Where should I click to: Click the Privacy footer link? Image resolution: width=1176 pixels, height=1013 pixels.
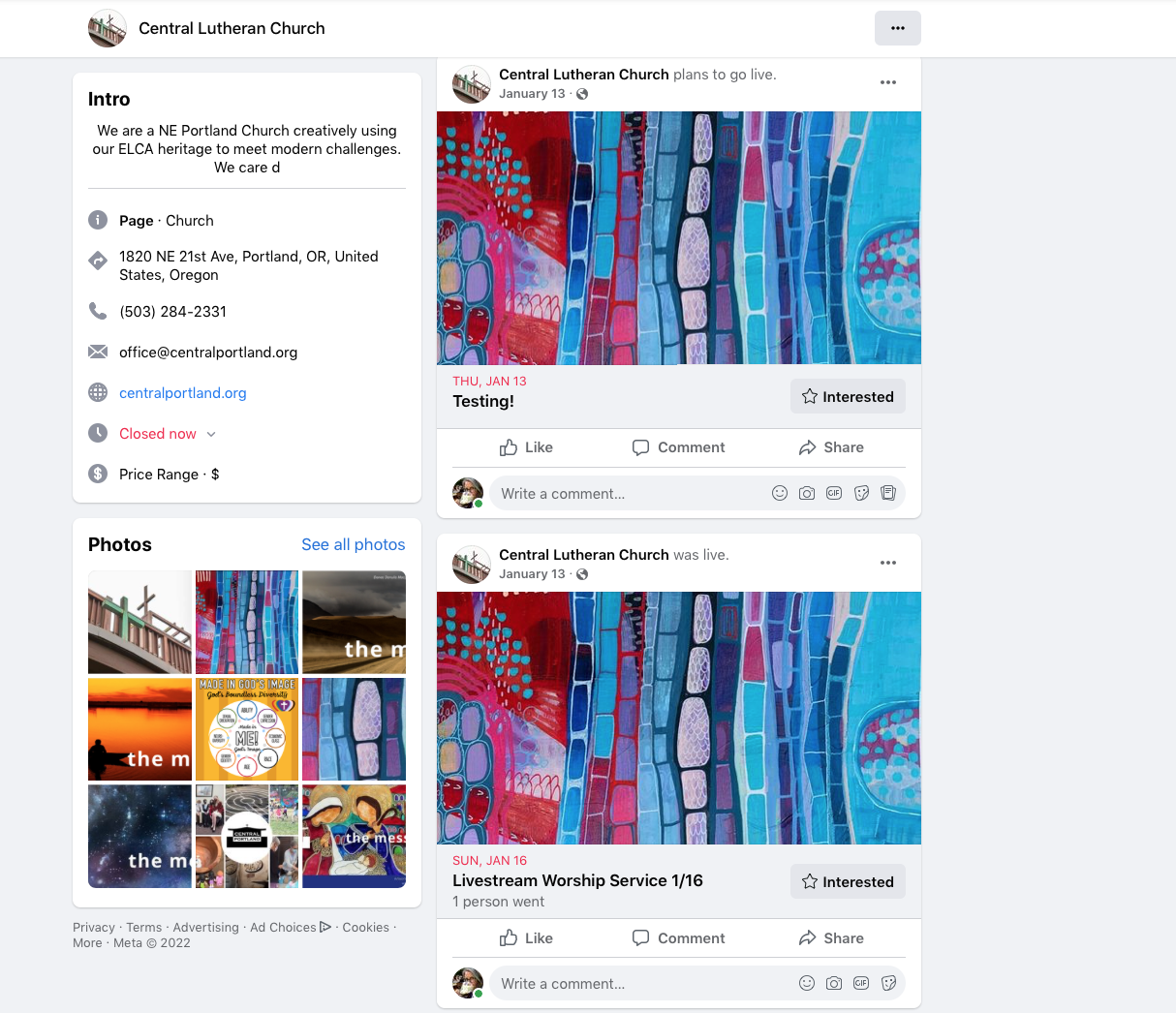click(93, 927)
